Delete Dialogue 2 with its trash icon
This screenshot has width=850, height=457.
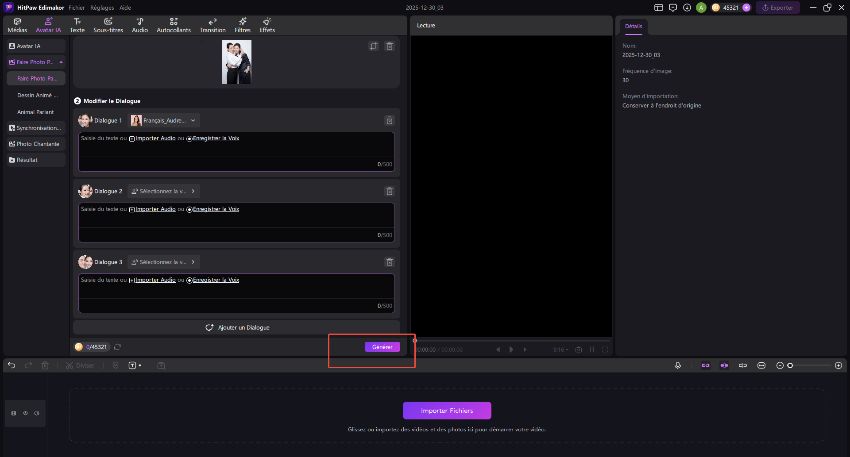(x=389, y=191)
